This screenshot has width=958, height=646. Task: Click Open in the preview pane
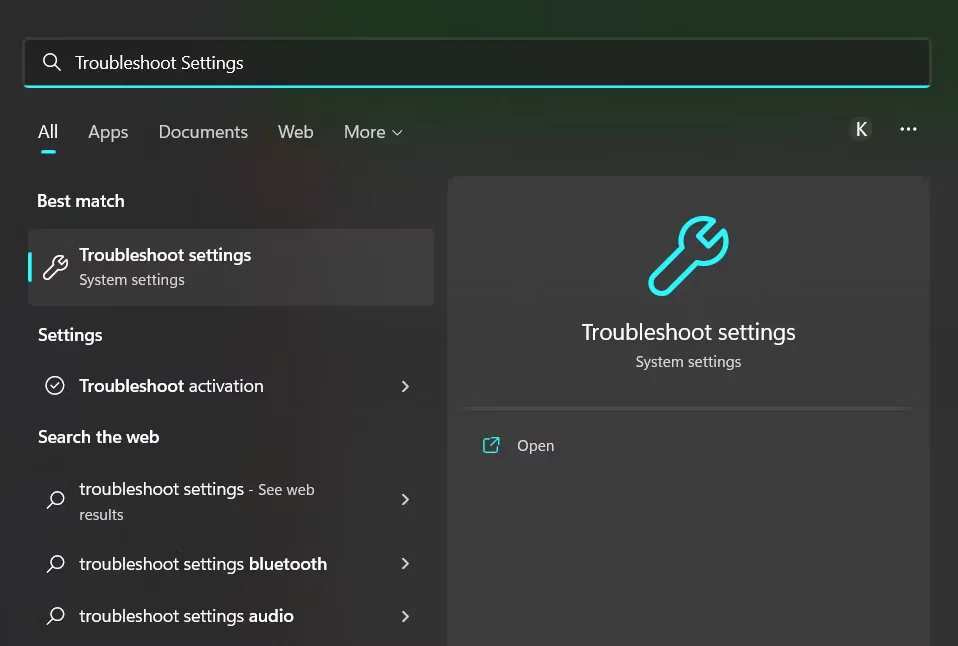point(536,445)
